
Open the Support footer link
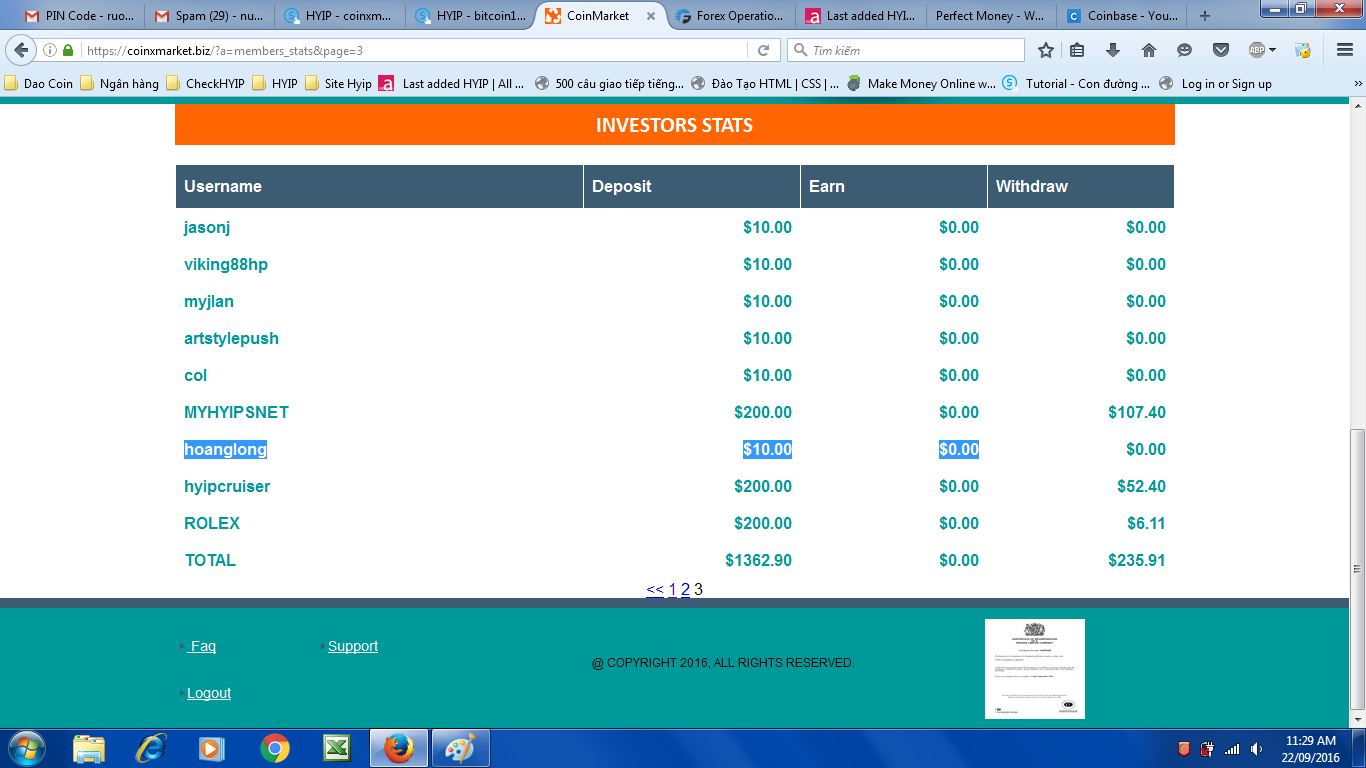[x=353, y=646]
